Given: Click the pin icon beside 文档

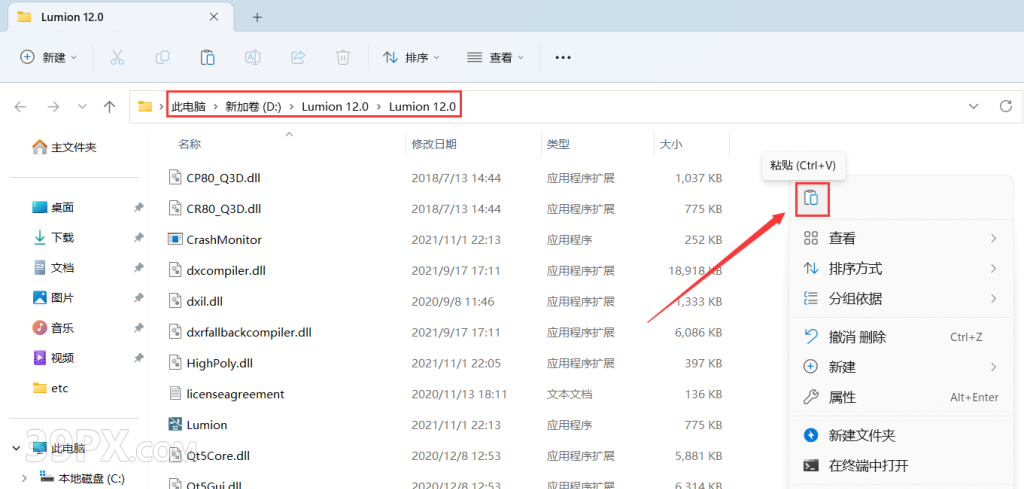Looking at the screenshot, I should tap(138, 268).
